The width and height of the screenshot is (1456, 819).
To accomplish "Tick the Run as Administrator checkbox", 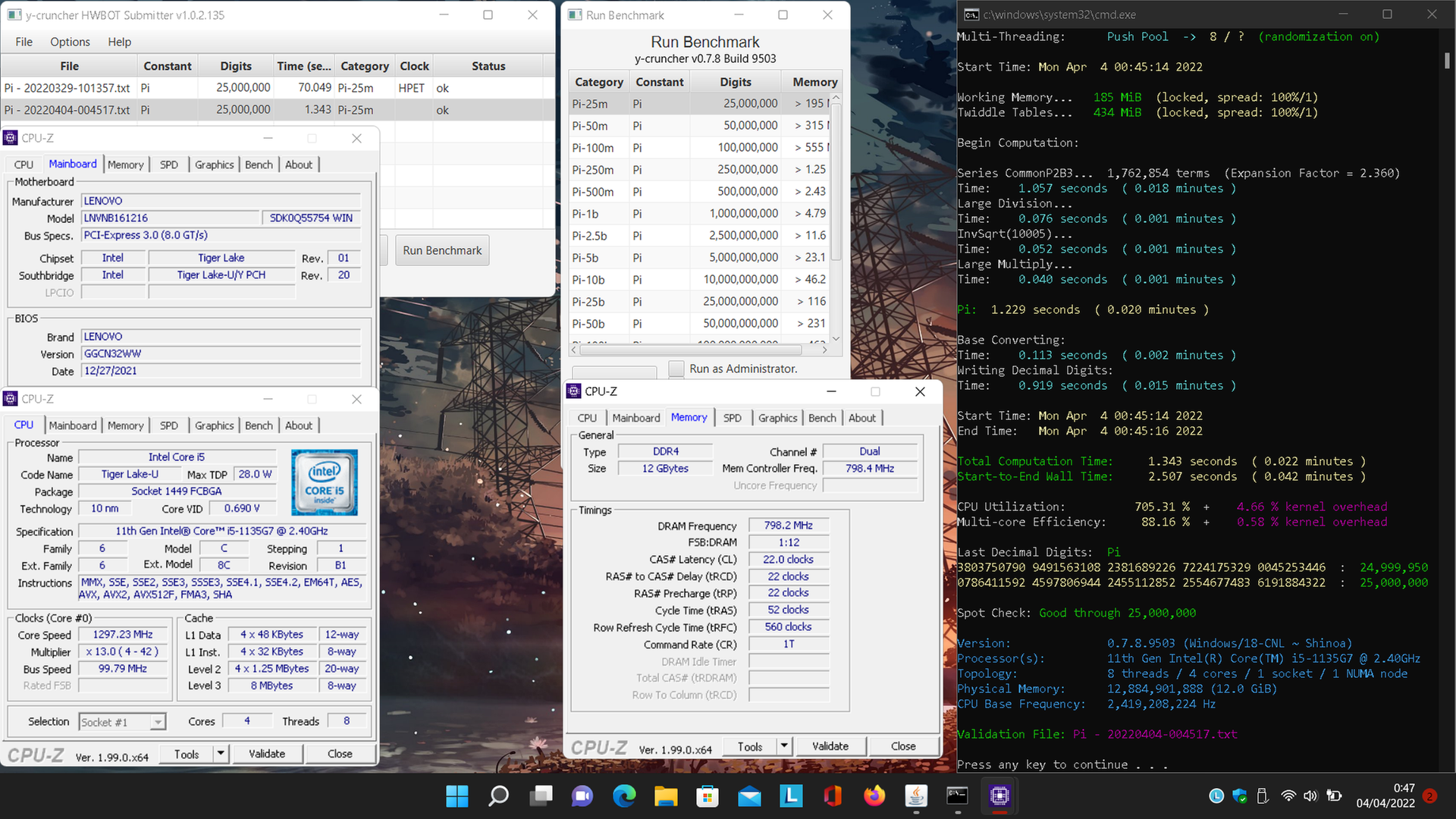I will coord(676,369).
